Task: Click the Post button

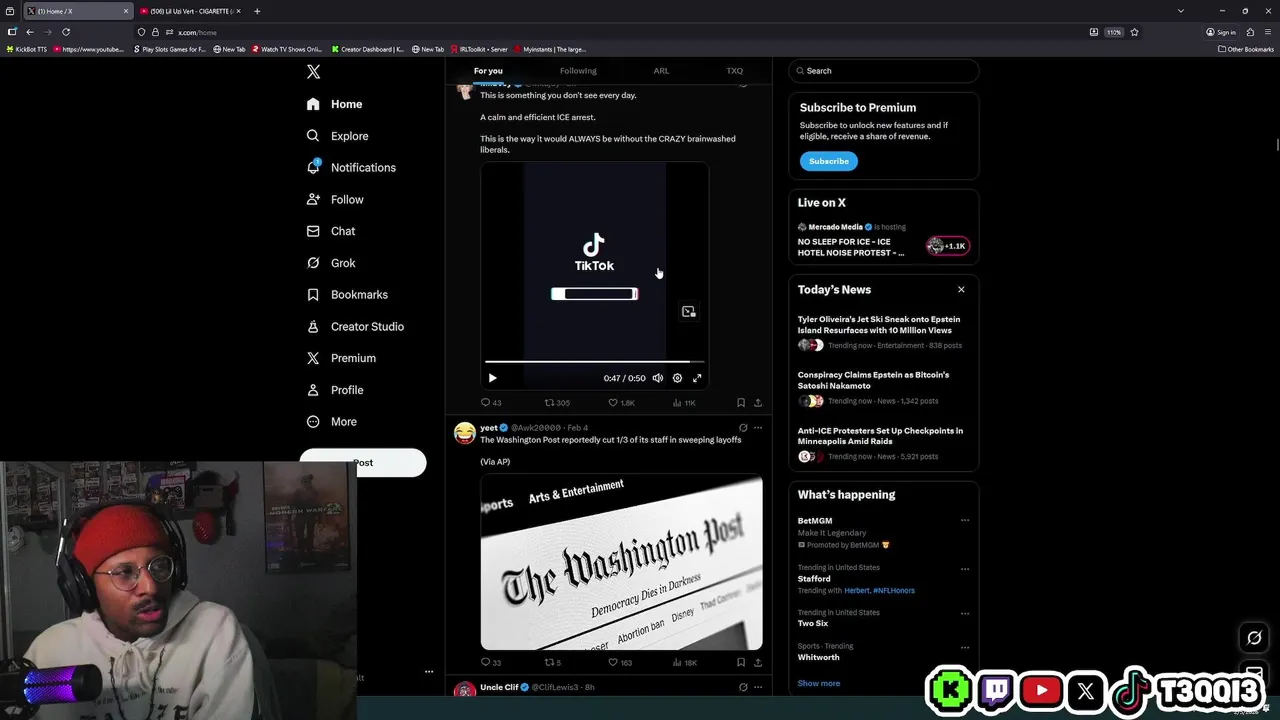Action: click(x=363, y=462)
